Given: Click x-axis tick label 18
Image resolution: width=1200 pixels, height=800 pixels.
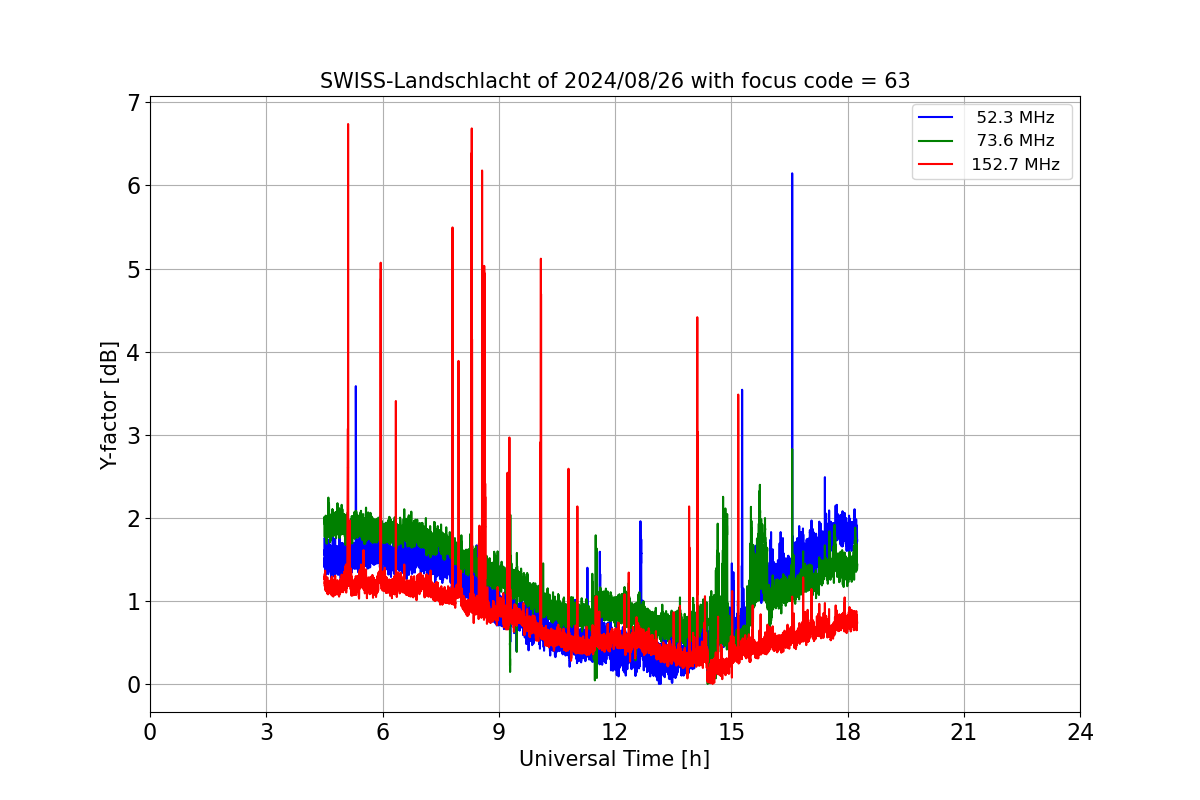Looking at the screenshot, I should 847,732.
